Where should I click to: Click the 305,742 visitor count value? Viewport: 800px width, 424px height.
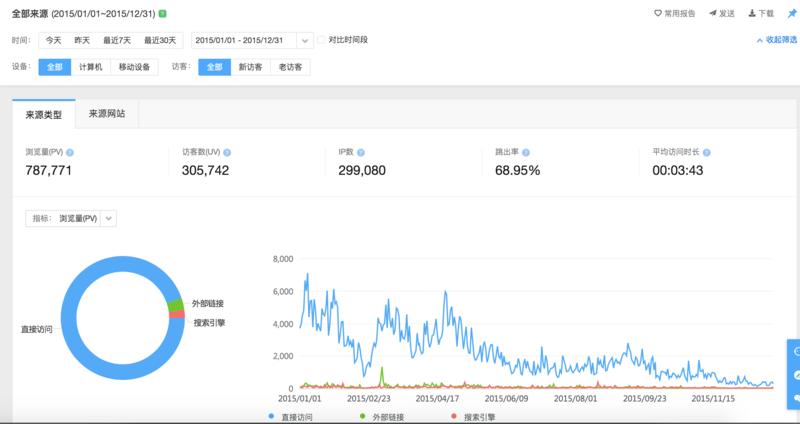[x=205, y=170]
